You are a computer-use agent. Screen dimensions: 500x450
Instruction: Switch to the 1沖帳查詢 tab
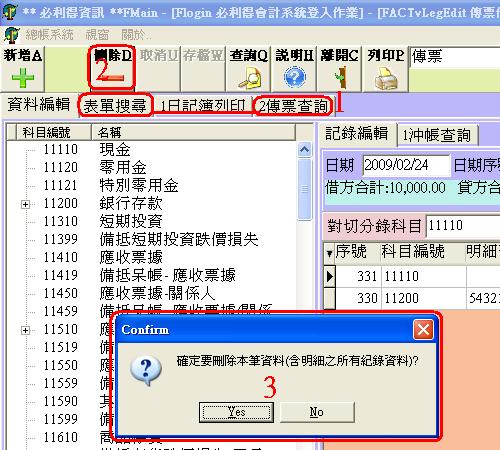[437, 135]
